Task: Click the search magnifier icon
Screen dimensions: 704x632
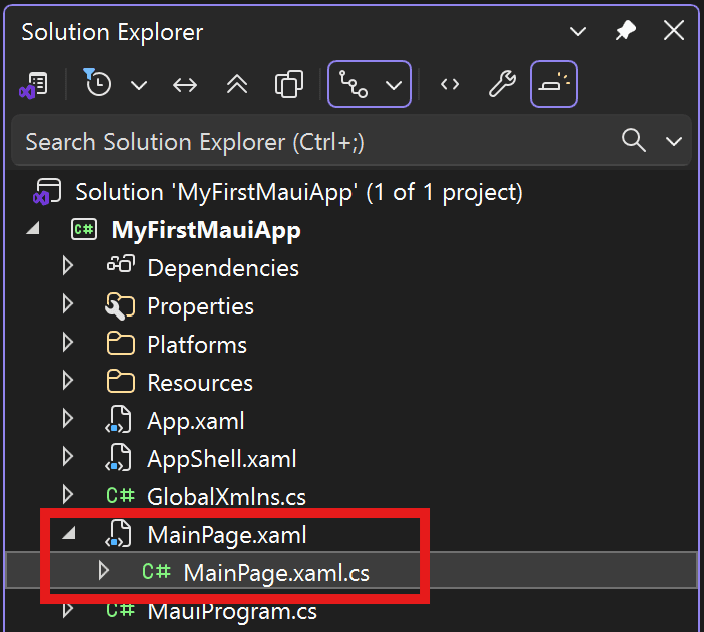Action: point(634,141)
